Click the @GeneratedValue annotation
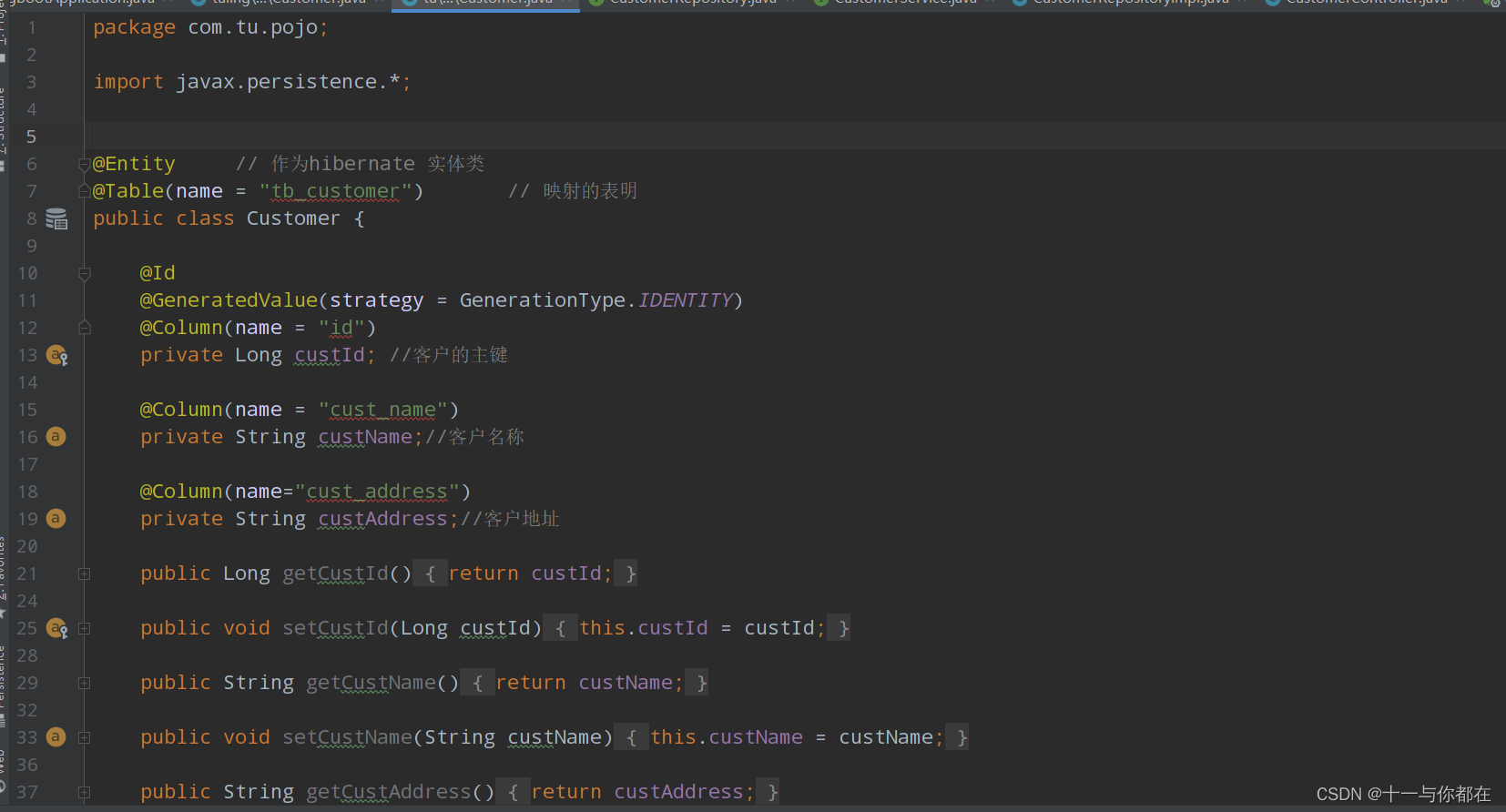Image resolution: width=1506 pixels, height=812 pixels. pyautogui.click(x=229, y=300)
